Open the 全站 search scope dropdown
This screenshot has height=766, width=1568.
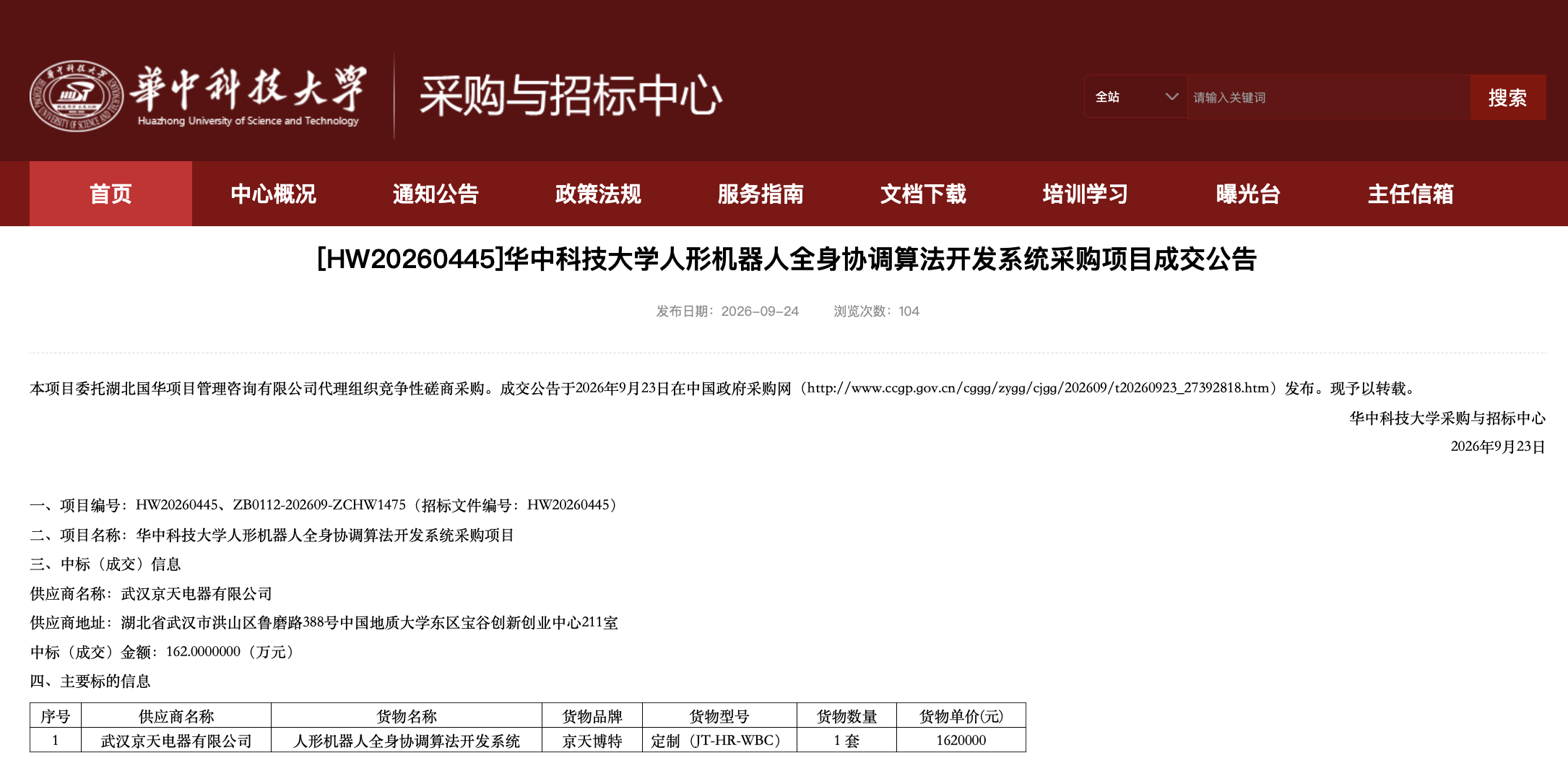point(1136,97)
